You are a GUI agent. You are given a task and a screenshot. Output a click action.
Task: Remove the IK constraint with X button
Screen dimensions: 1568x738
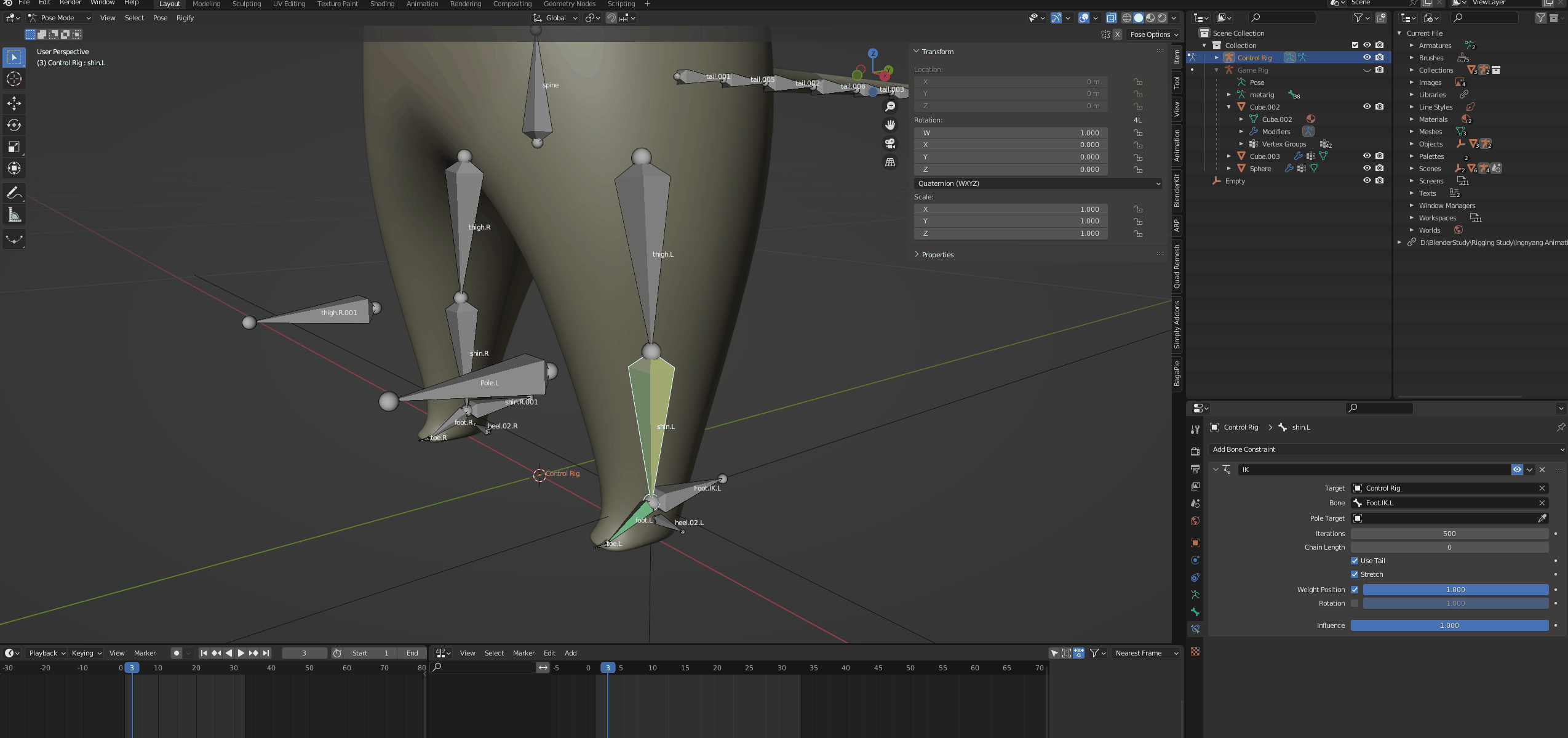[x=1542, y=470]
